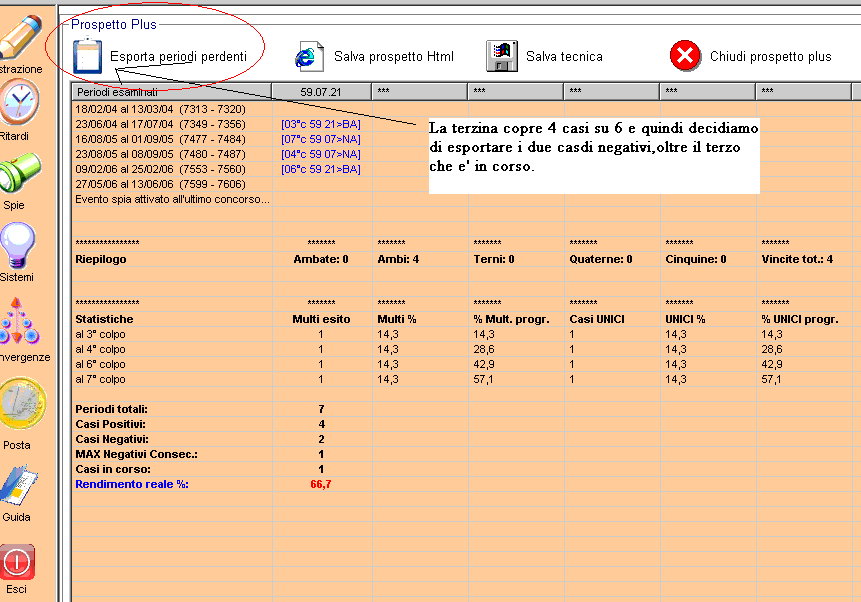Click the Internet Explorer icon for Salva prospetto Html
861x602 pixels.
(309, 56)
